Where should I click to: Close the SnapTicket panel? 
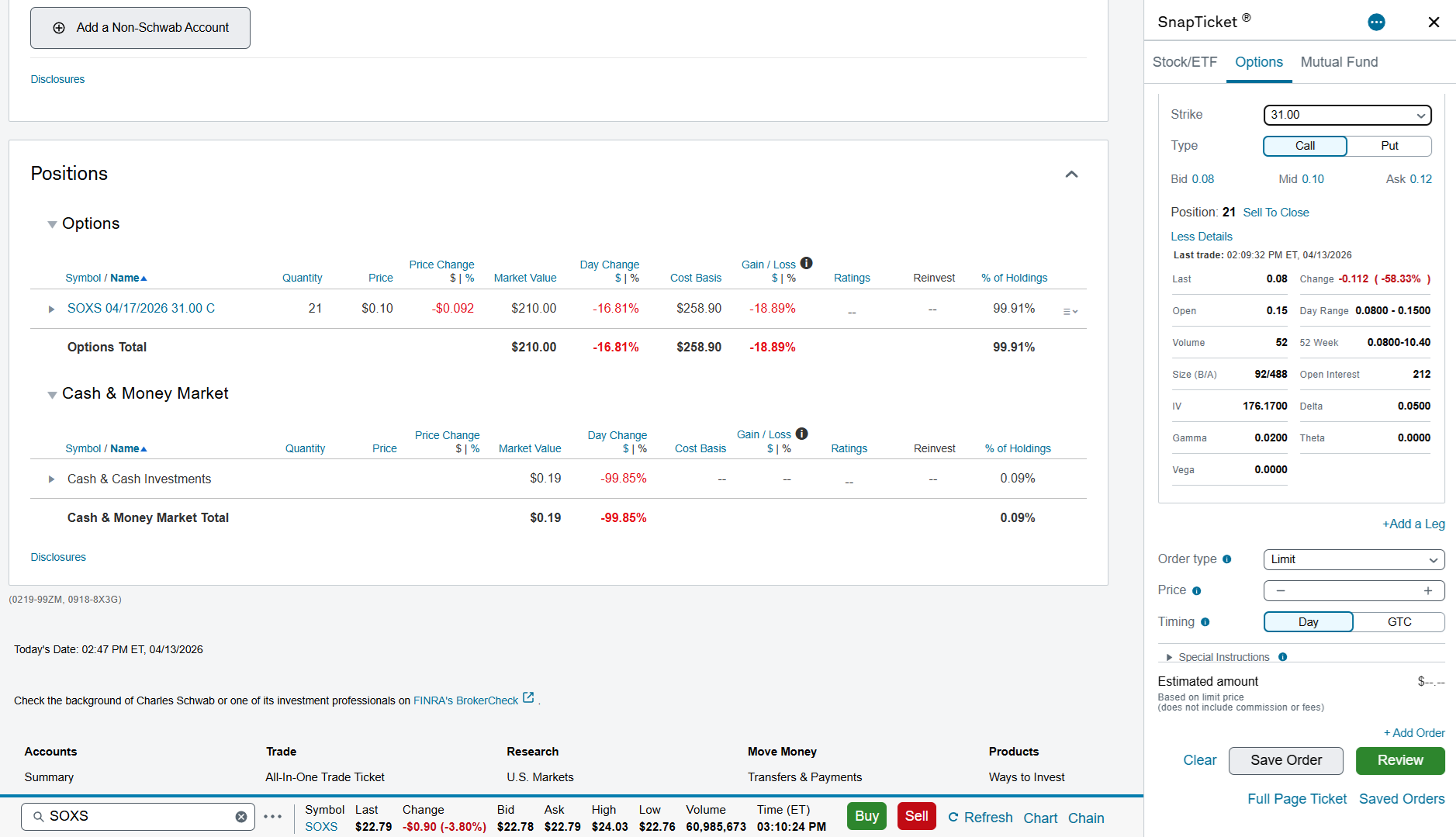coord(1434,22)
